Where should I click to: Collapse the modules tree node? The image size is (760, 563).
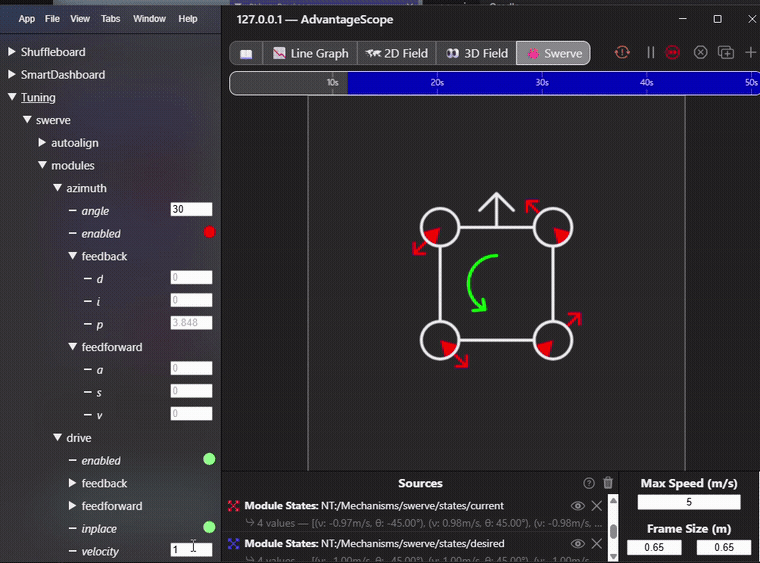click(x=42, y=165)
